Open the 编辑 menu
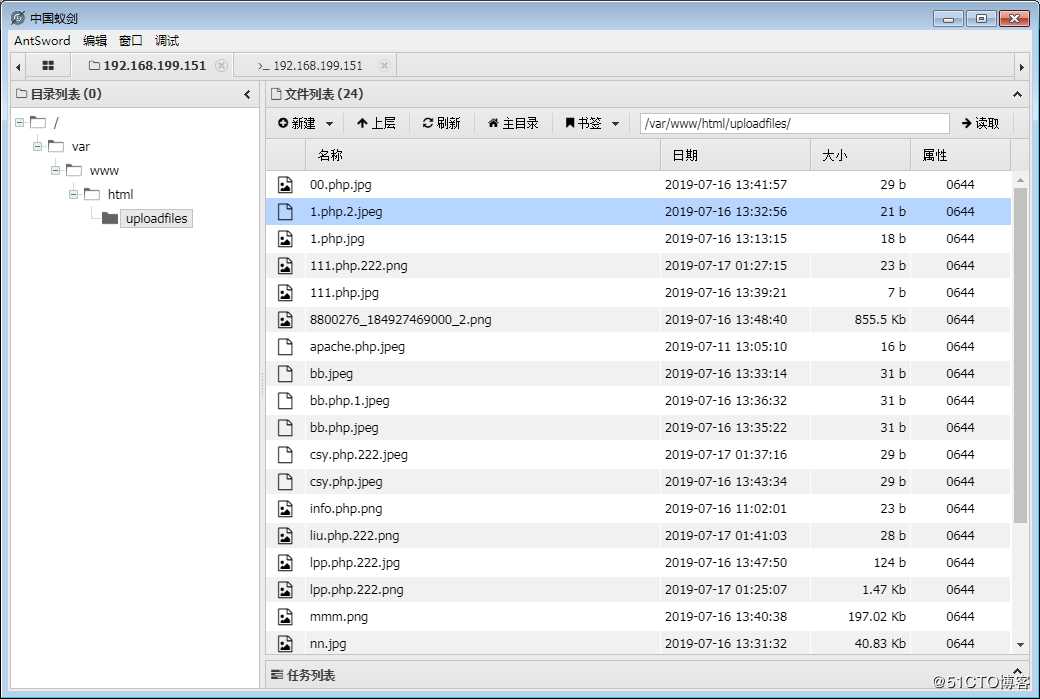This screenshot has width=1040, height=699. pos(95,40)
